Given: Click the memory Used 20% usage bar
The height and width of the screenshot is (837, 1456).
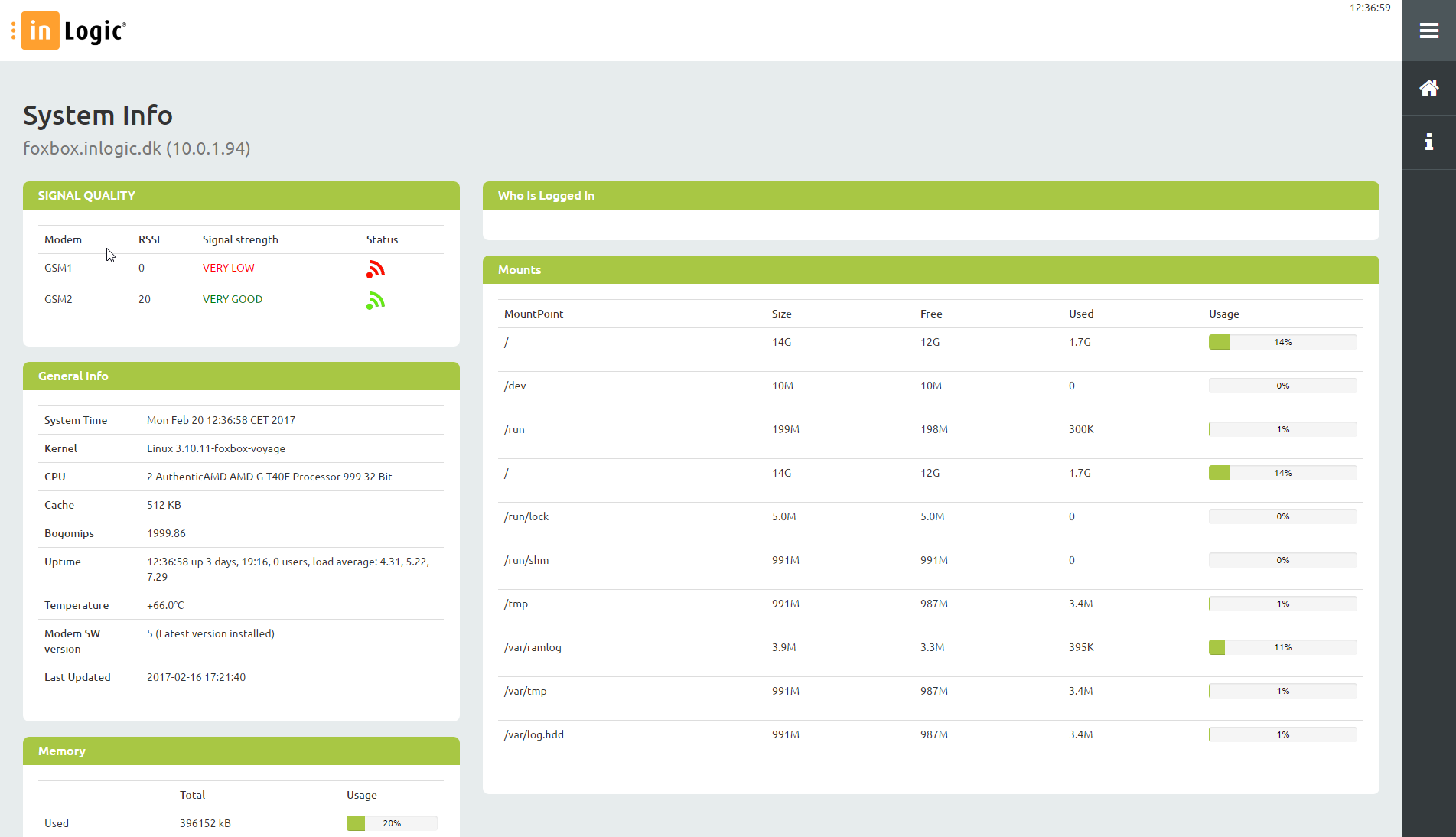Looking at the screenshot, I should pos(391,823).
